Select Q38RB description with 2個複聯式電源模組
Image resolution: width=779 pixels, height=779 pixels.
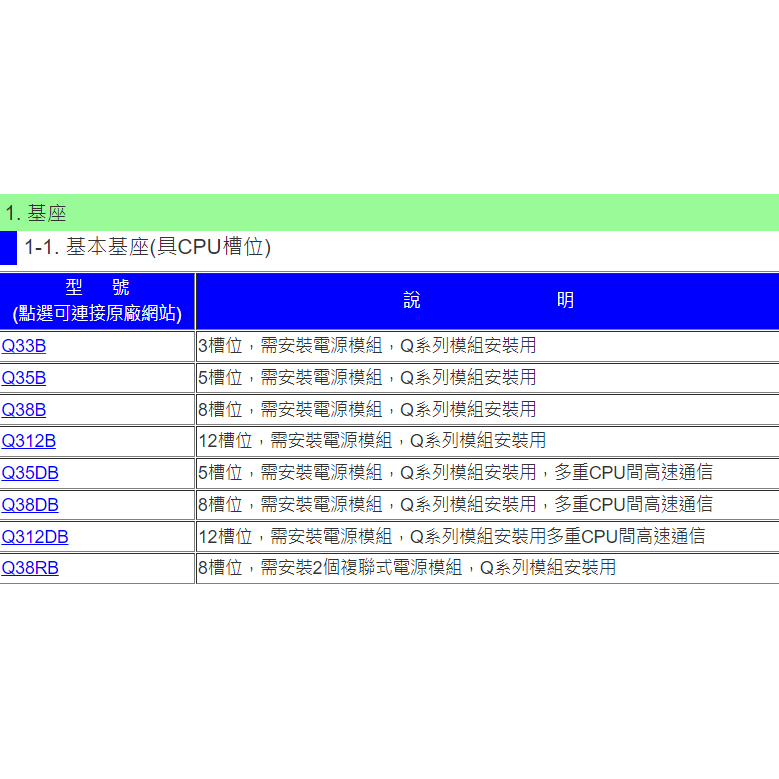pos(407,568)
